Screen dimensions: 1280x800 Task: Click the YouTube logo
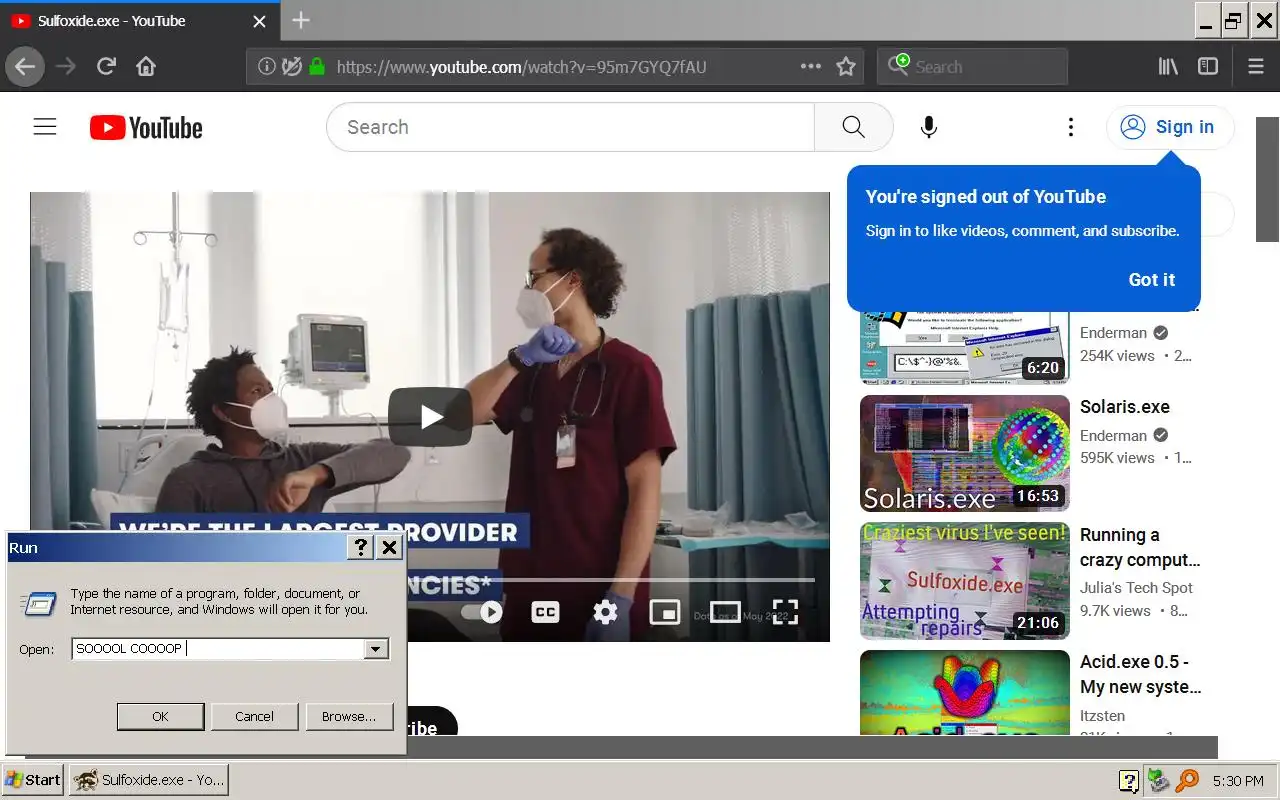(x=146, y=128)
